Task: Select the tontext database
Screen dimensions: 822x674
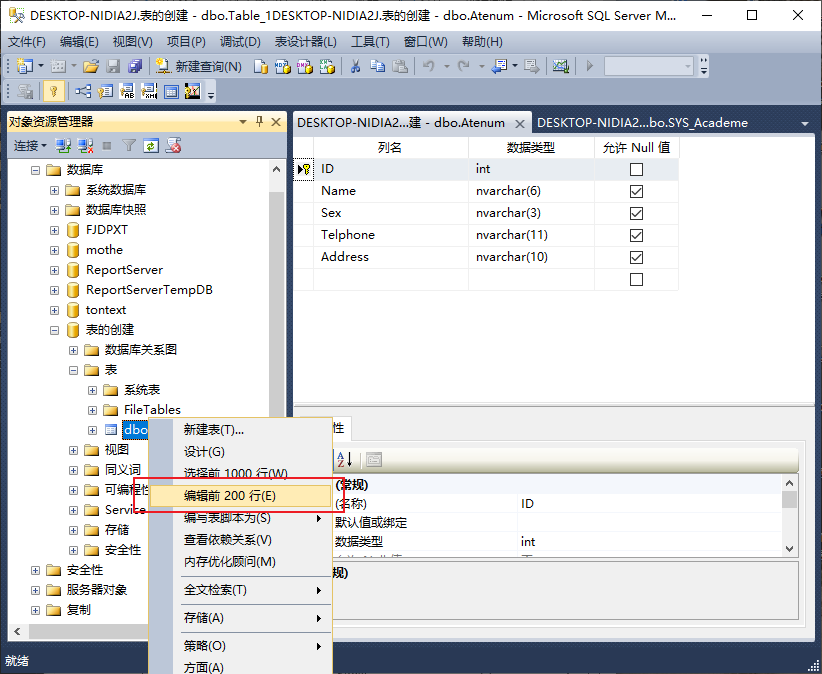Action: pos(106,310)
